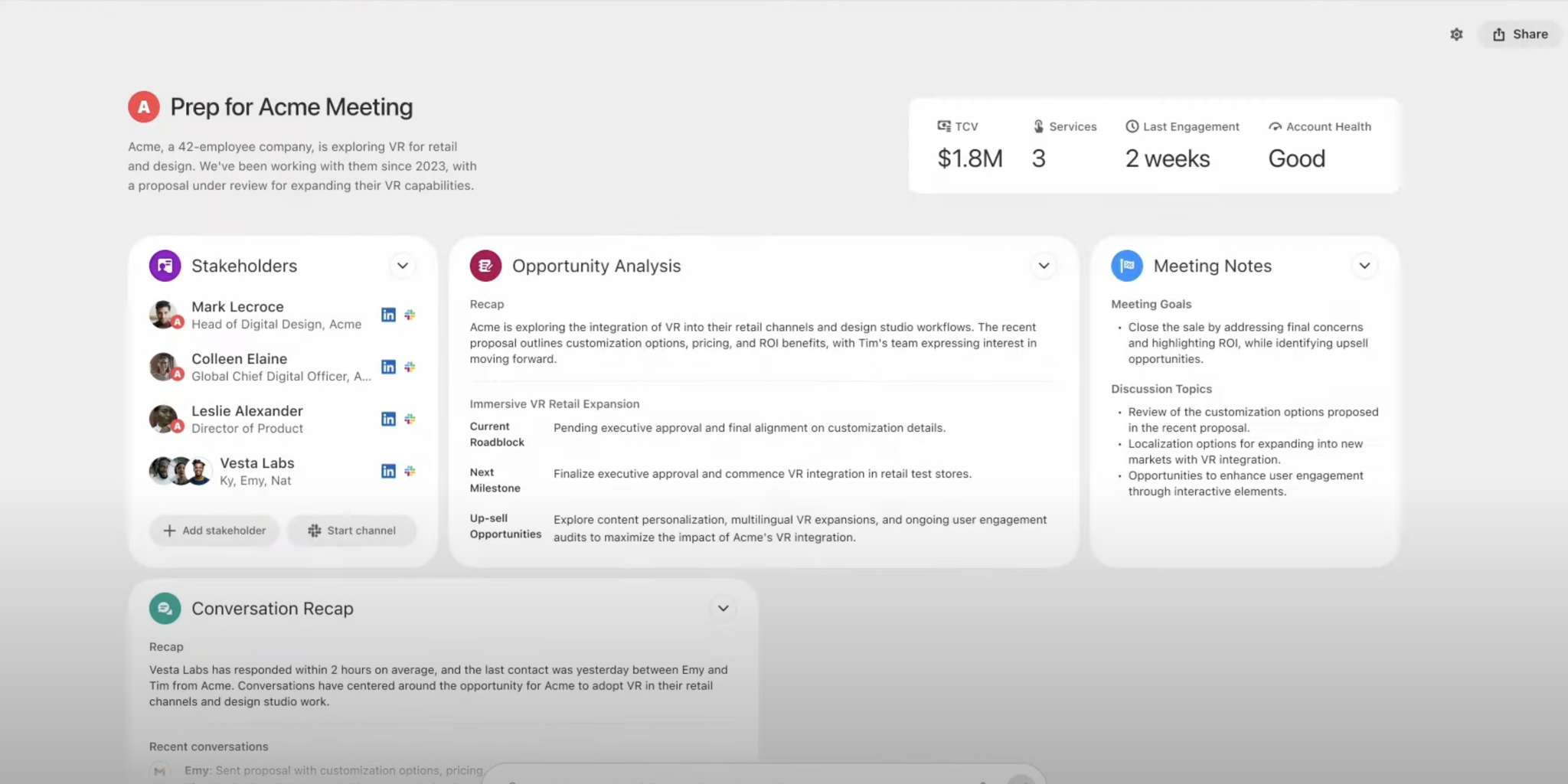Open Mark Lecroce's LinkedIn icon
The image size is (1568, 784).
coord(389,315)
